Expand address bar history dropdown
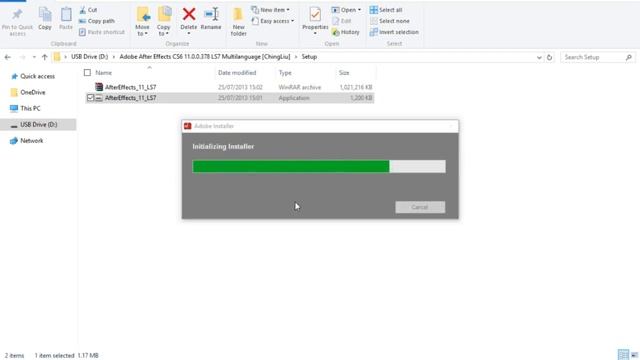This screenshot has width=640, height=360. tap(539, 58)
